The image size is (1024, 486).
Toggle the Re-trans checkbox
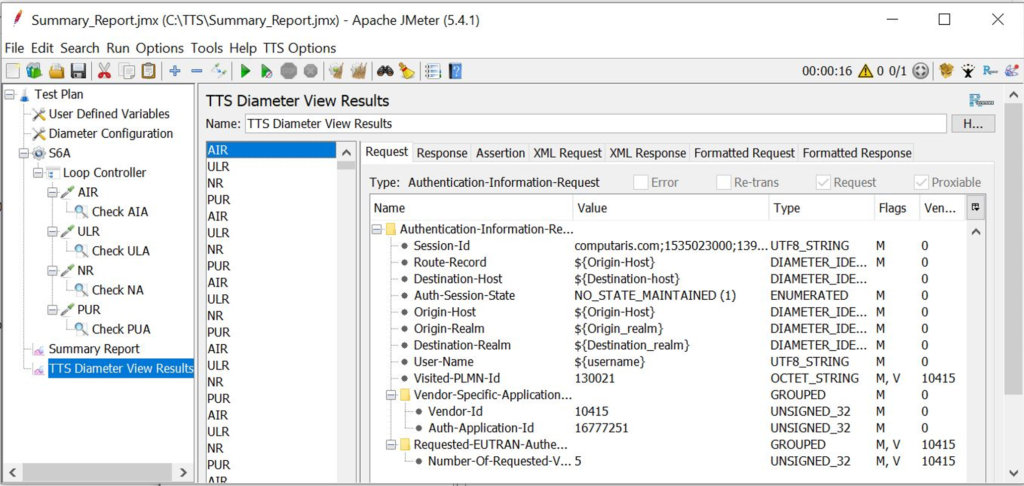724,182
